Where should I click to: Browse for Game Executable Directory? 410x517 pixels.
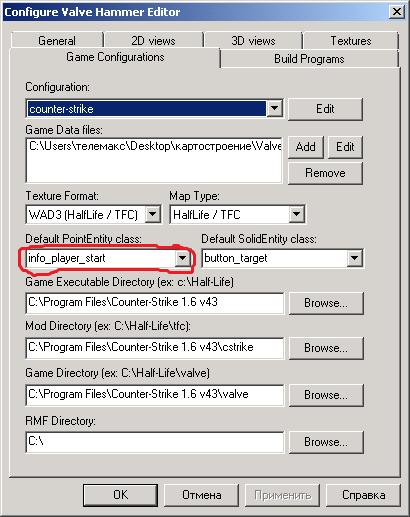point(326,303)
